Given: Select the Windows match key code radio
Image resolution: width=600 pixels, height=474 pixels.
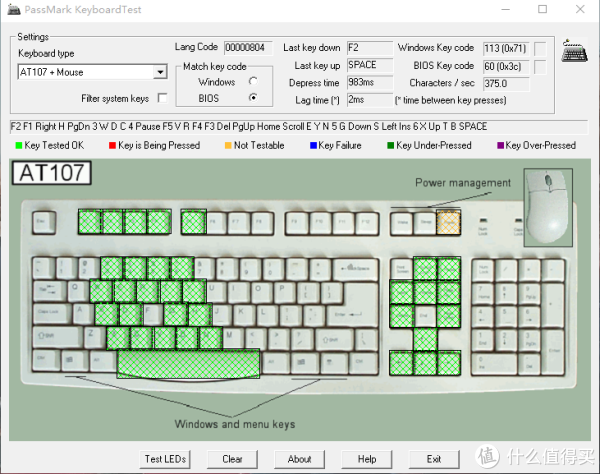Looking at the screenshot, I should [x=253, y=81].
